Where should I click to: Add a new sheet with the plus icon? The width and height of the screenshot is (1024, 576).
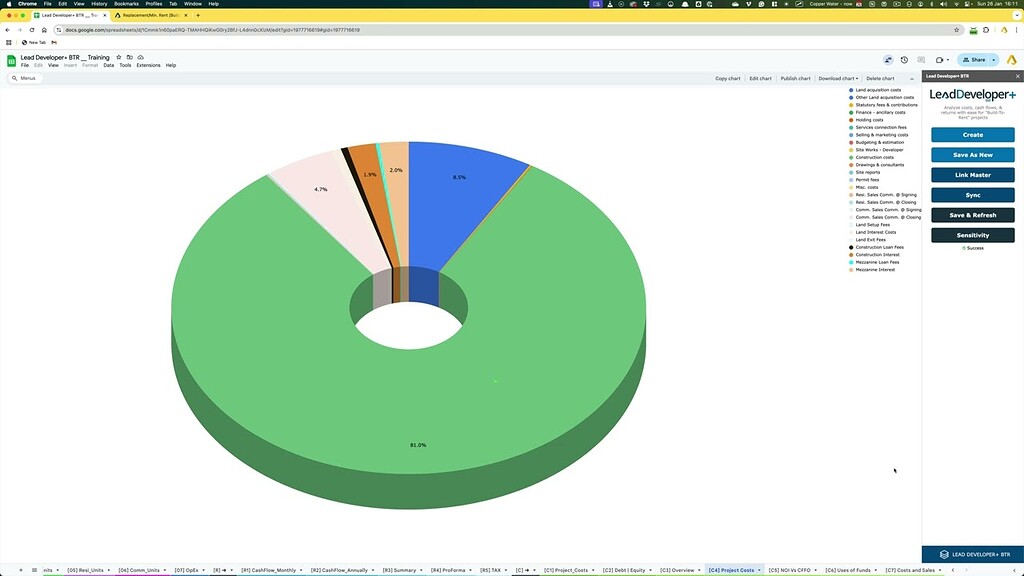[21, 569]
